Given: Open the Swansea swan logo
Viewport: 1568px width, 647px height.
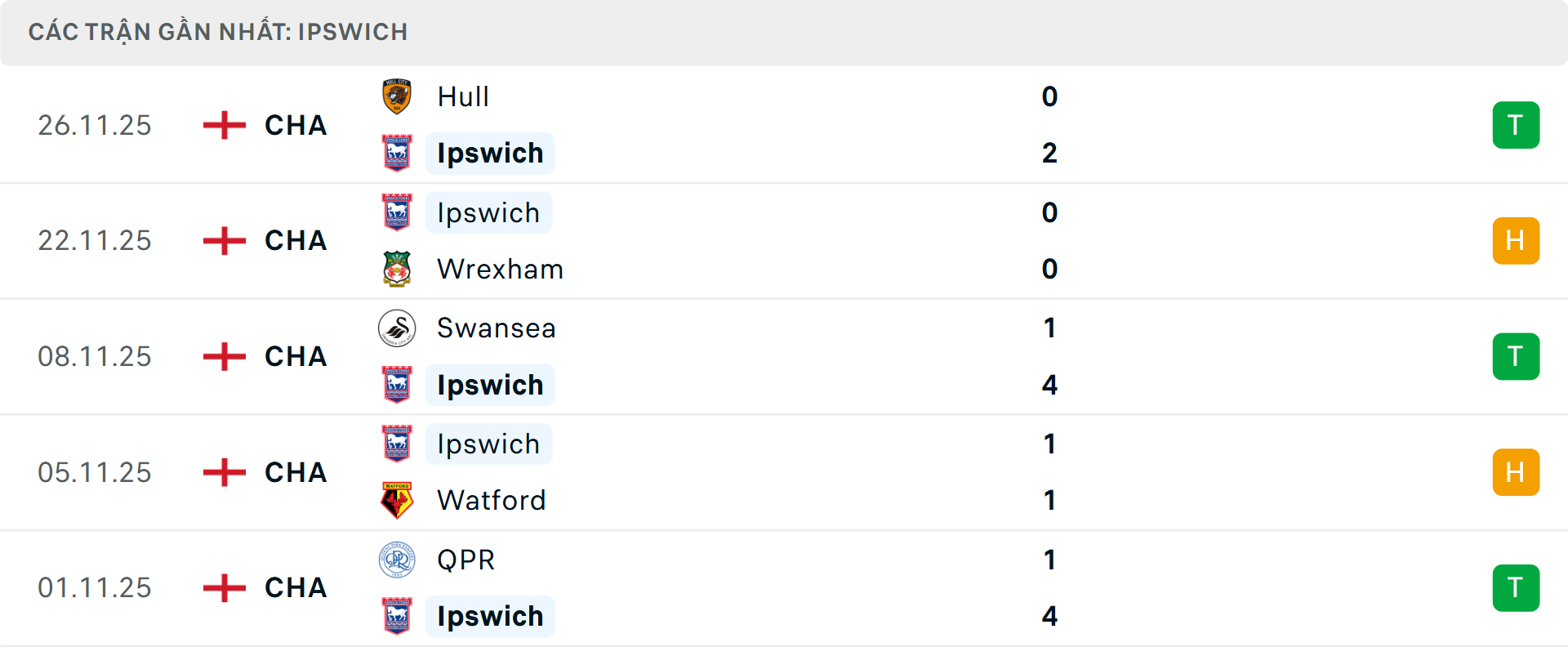Looking at the screenshot, I should pyautogui.click(x=397, y=328).
